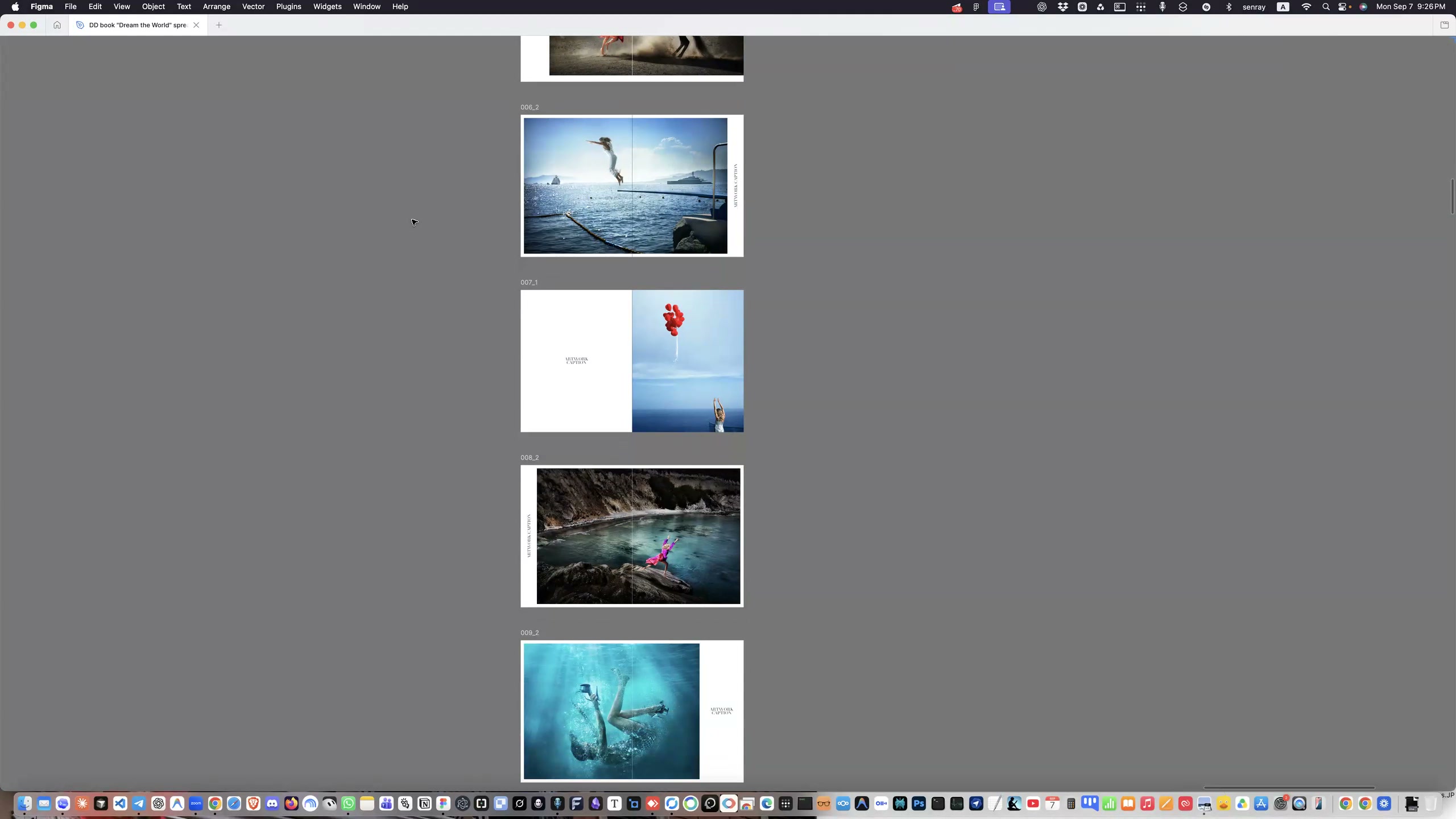This screenshot has width=1456, height=819.
Task: Open the Plugins menu
Action: (289, 7)
